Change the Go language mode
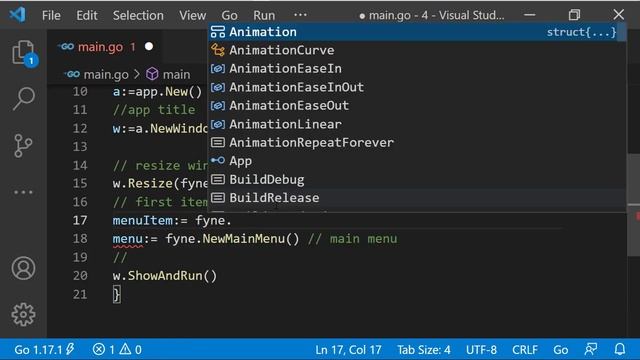The height and width of the screenshot is (360, 640). click(x=560, y=350)
